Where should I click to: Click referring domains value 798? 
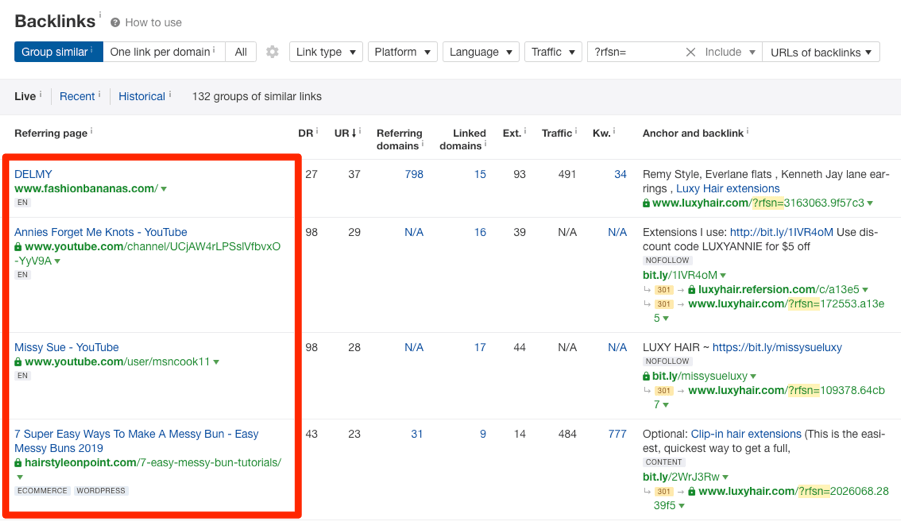tap(414, 174)
